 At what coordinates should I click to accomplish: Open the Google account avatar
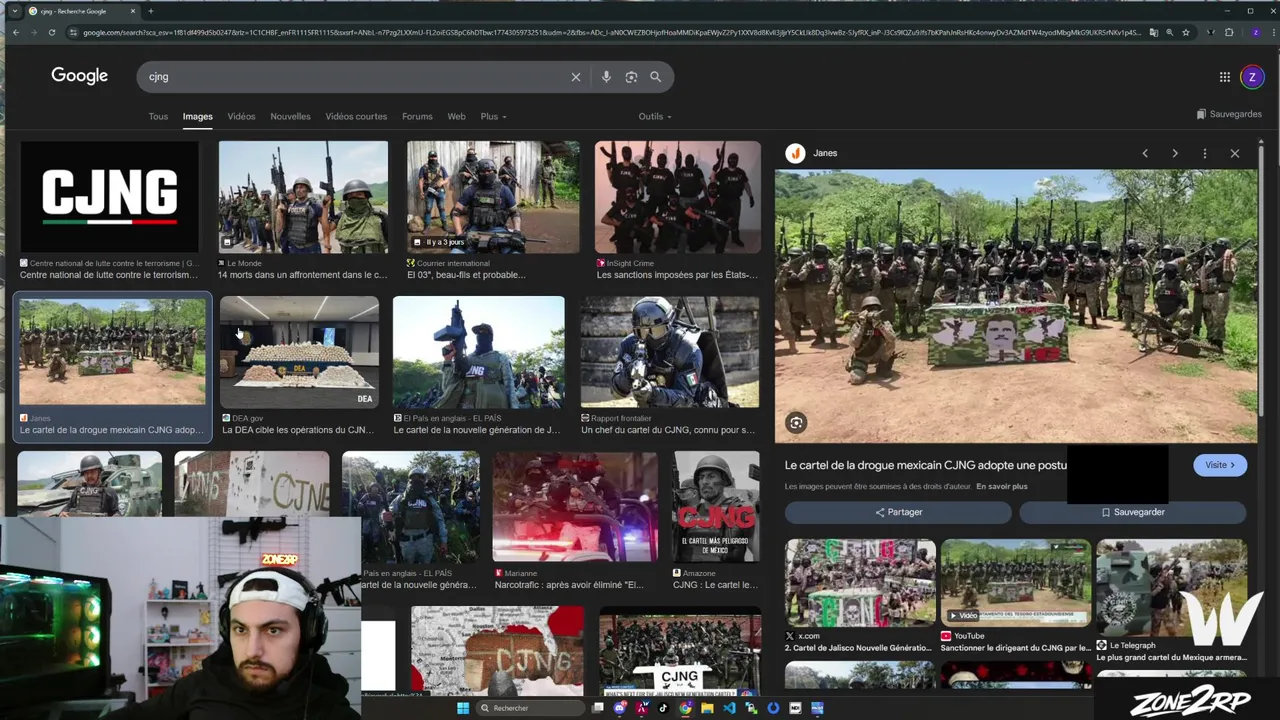coord(1251,77)
